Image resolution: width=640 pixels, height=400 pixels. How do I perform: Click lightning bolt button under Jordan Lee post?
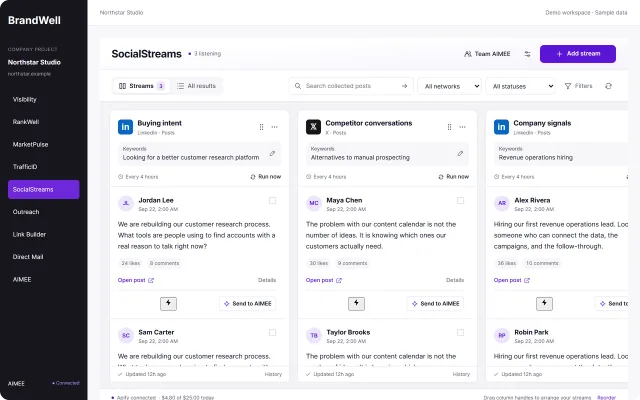[x=168, y=303]
